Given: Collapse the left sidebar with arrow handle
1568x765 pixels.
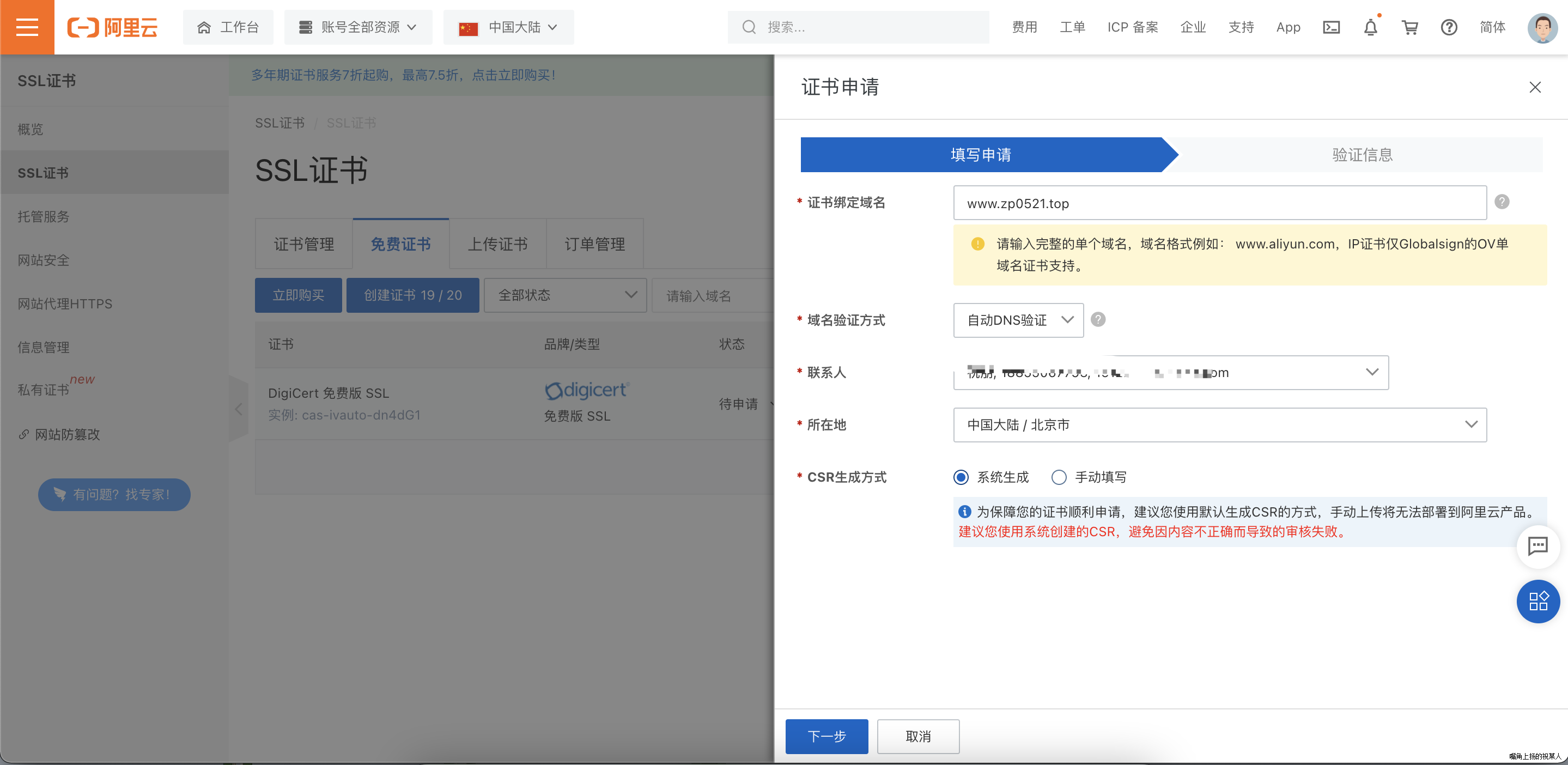Looking at the screenshot, I should [239, 409].
